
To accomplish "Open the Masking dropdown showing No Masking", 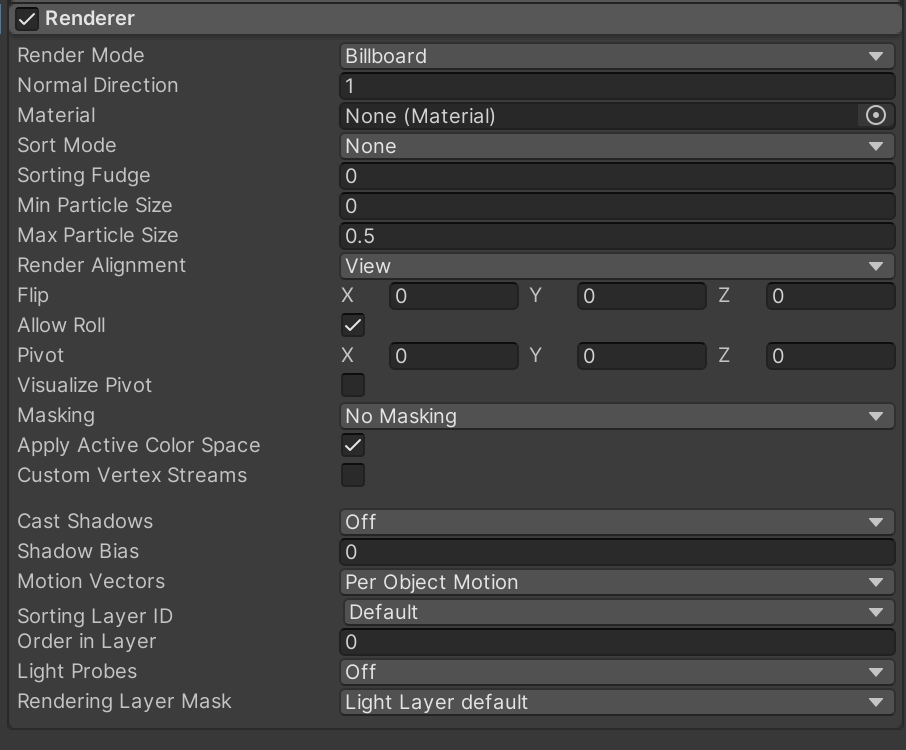I will [617, 416].
